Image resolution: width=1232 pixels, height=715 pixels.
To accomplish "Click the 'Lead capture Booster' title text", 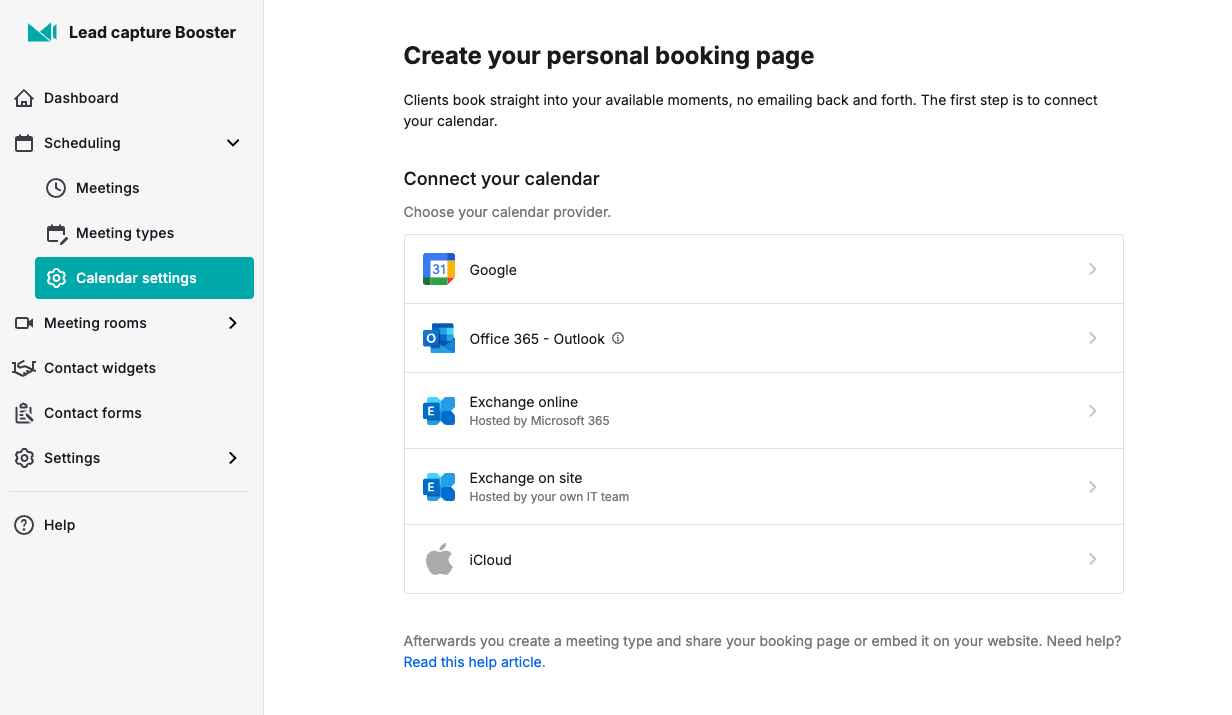I will [x=152, y=32].
